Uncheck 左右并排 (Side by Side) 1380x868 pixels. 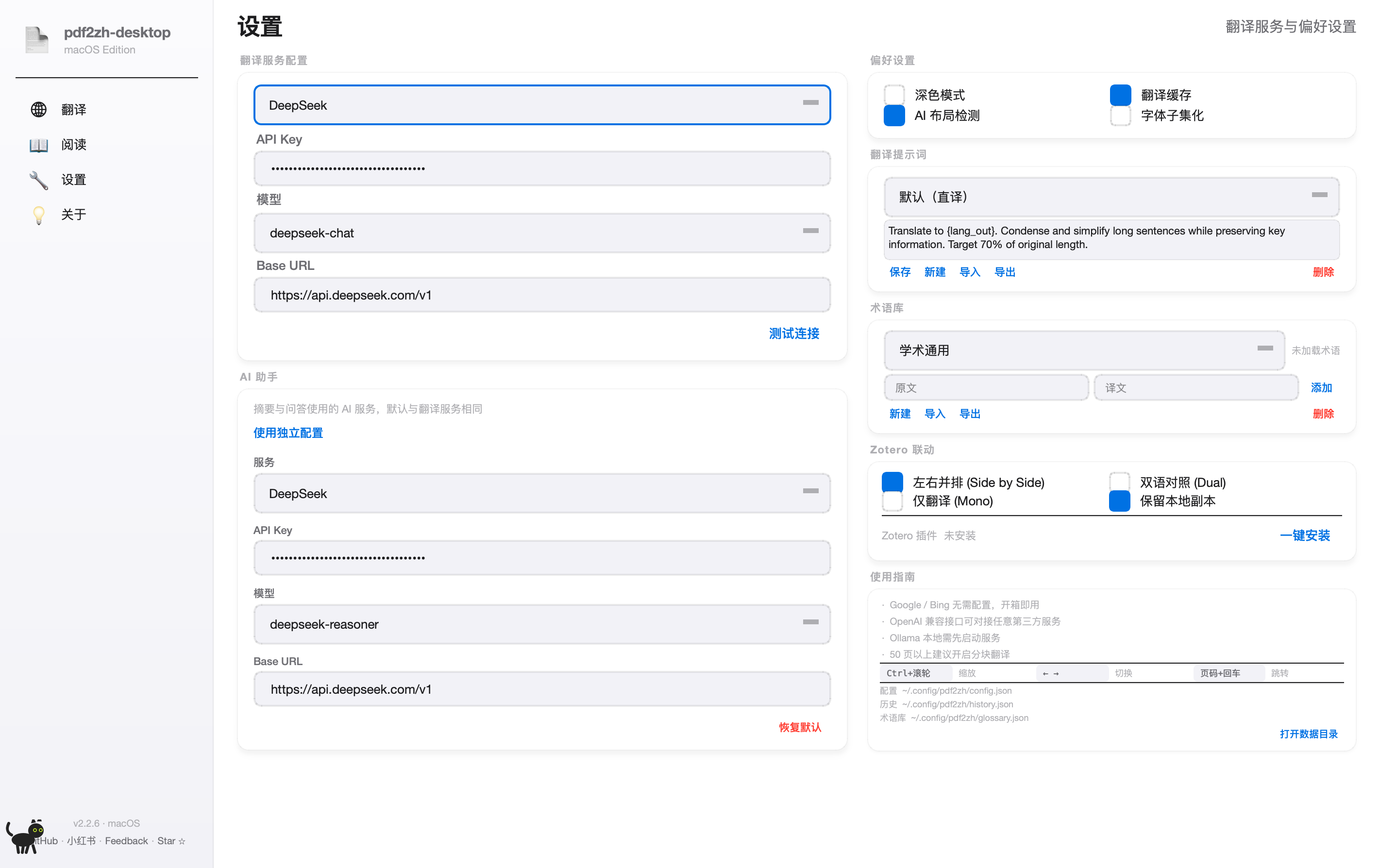892,482
